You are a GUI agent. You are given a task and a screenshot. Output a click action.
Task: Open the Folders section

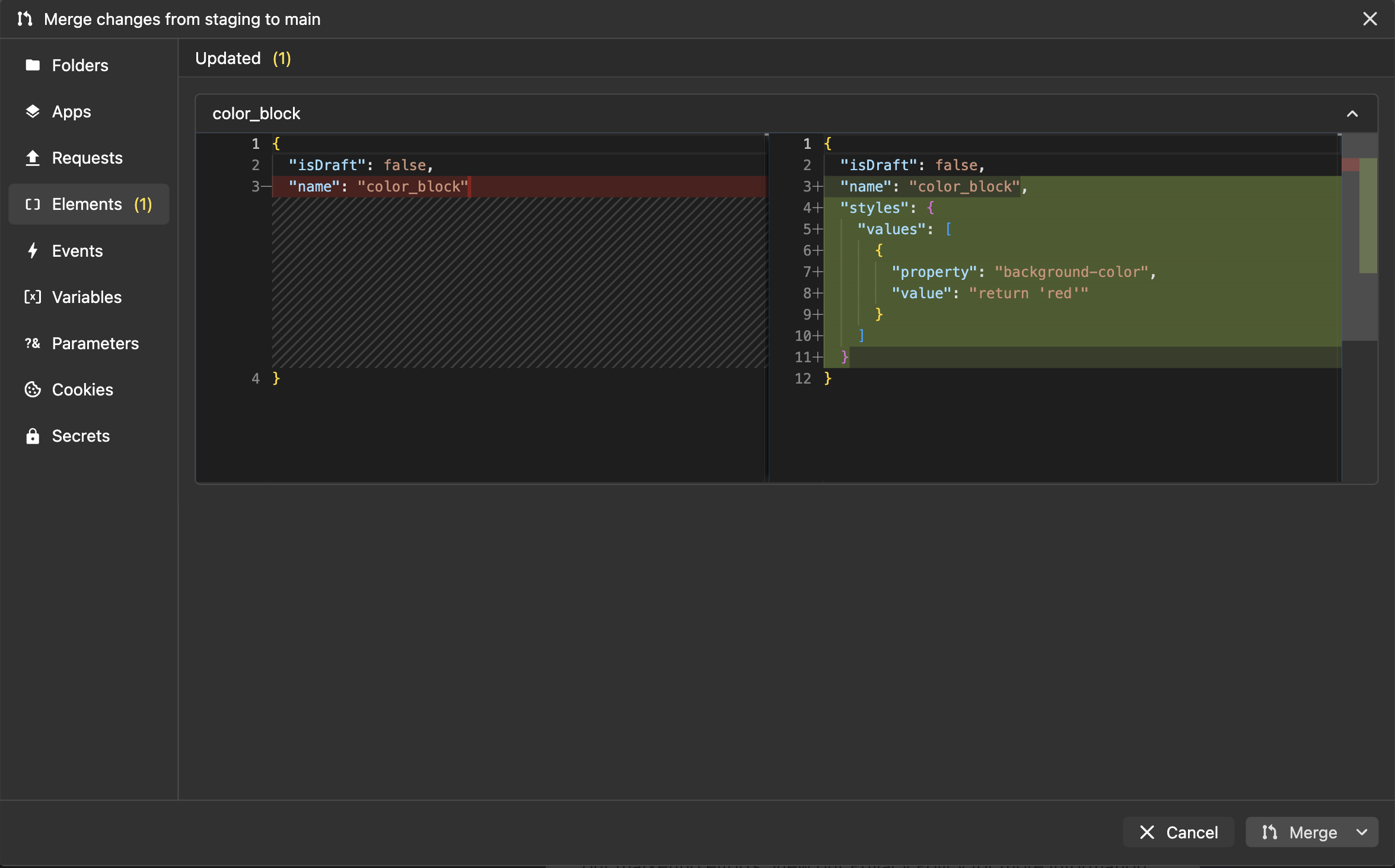[x=89, y=65]
